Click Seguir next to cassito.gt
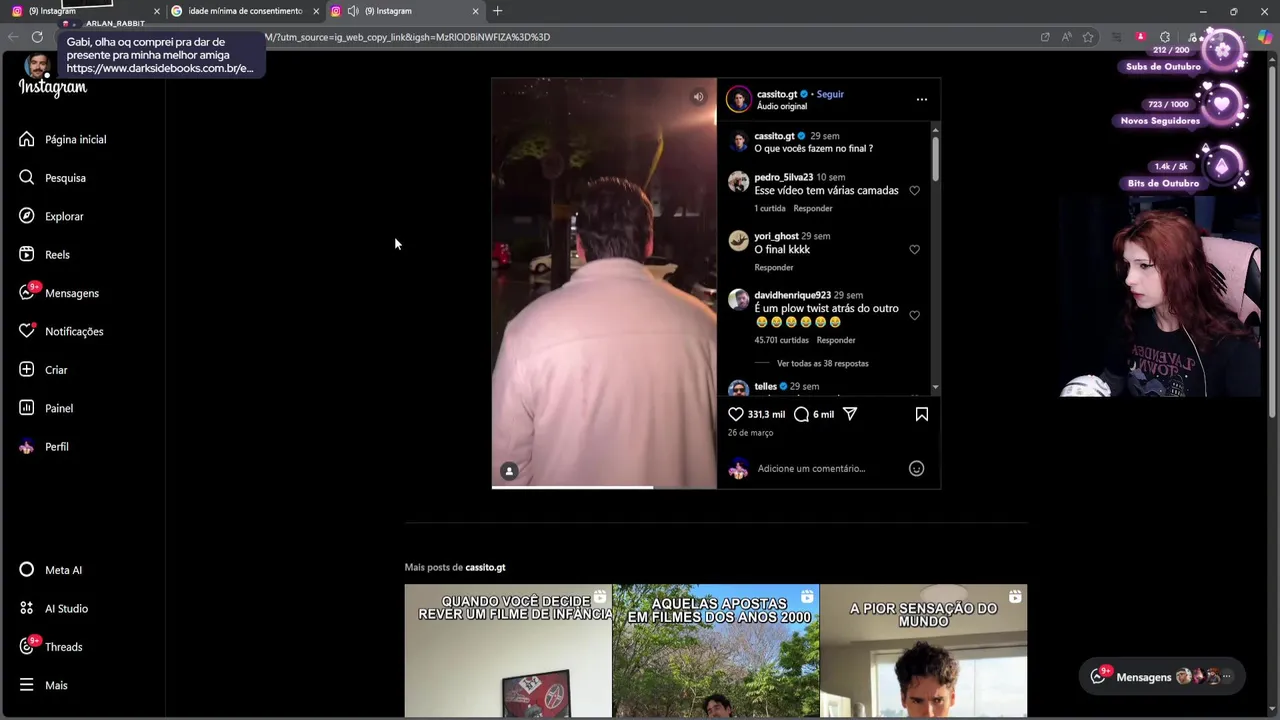Screen dimensions: 1280x720 pyautogui.click(x=830, y=94)
